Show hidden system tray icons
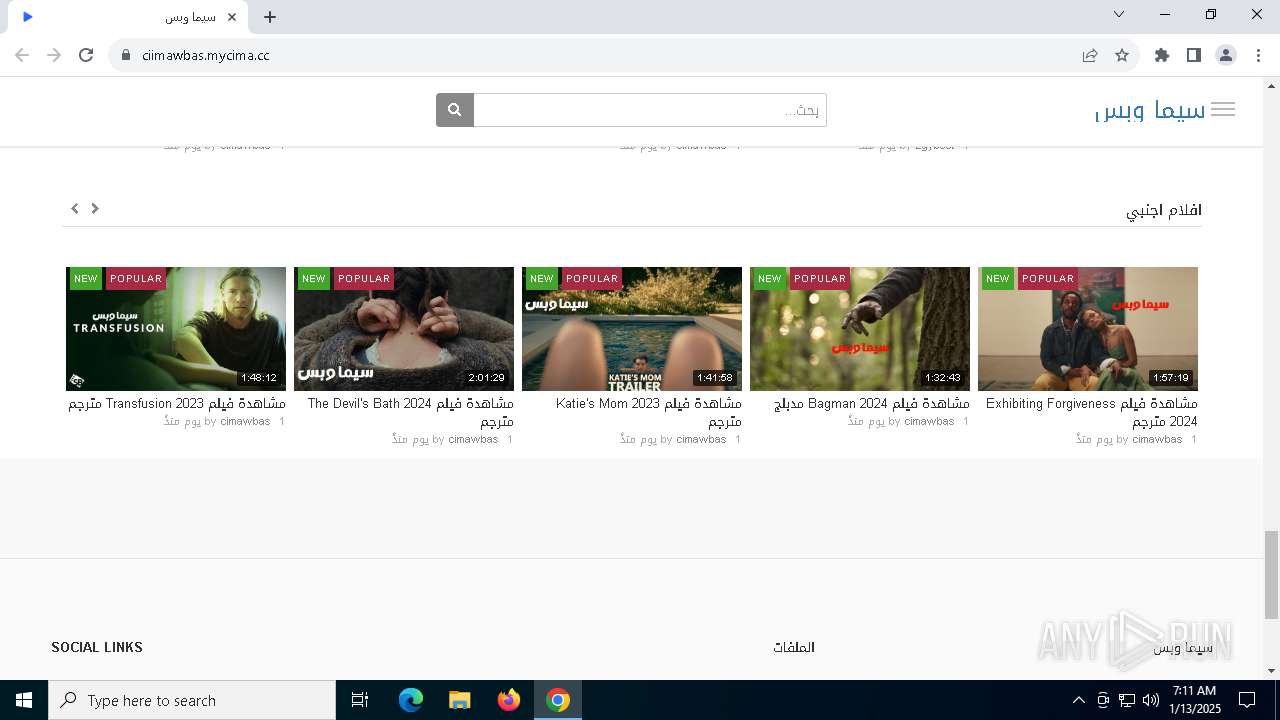Screen dimensions: 1280x720 pos(1078,700)
